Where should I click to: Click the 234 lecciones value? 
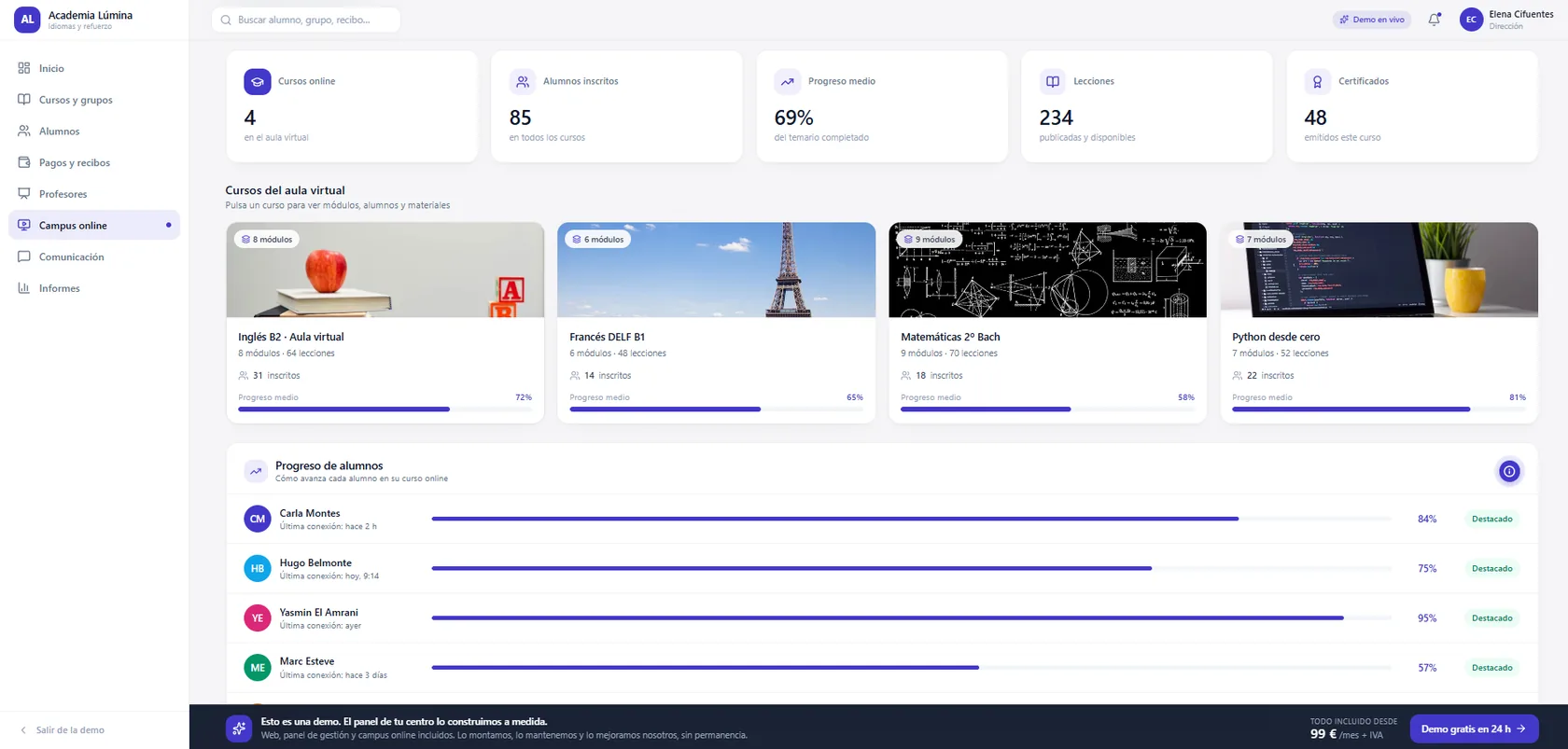pyautogui.click(x=1057, y=118)
